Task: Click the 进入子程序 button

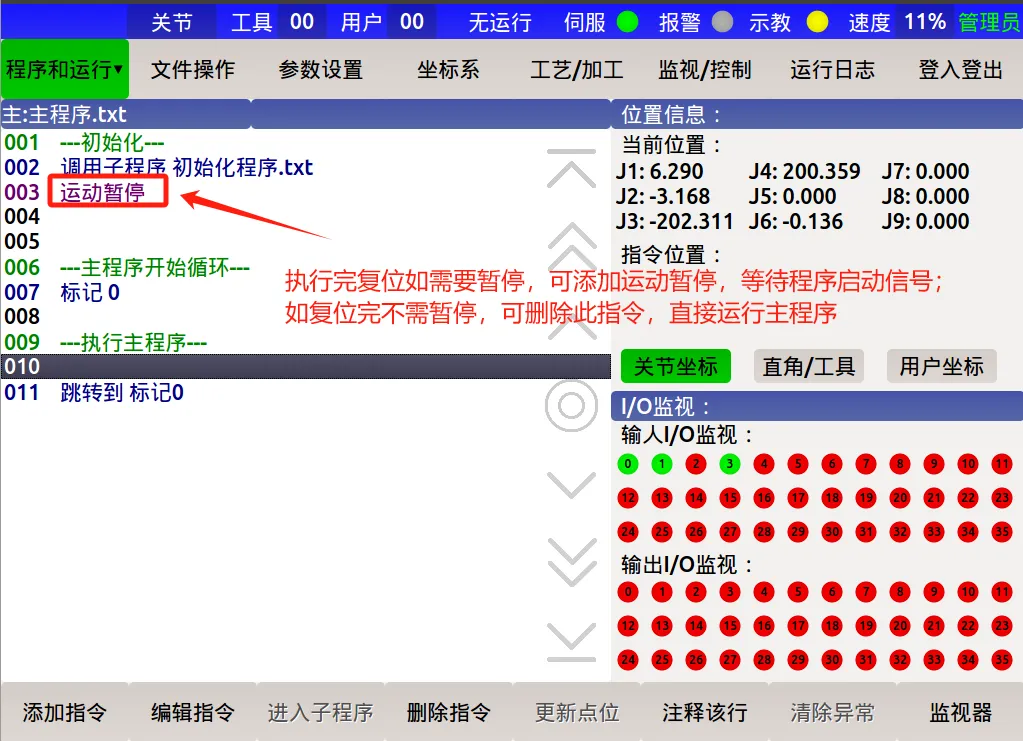Action: click(x=320, y=712)
